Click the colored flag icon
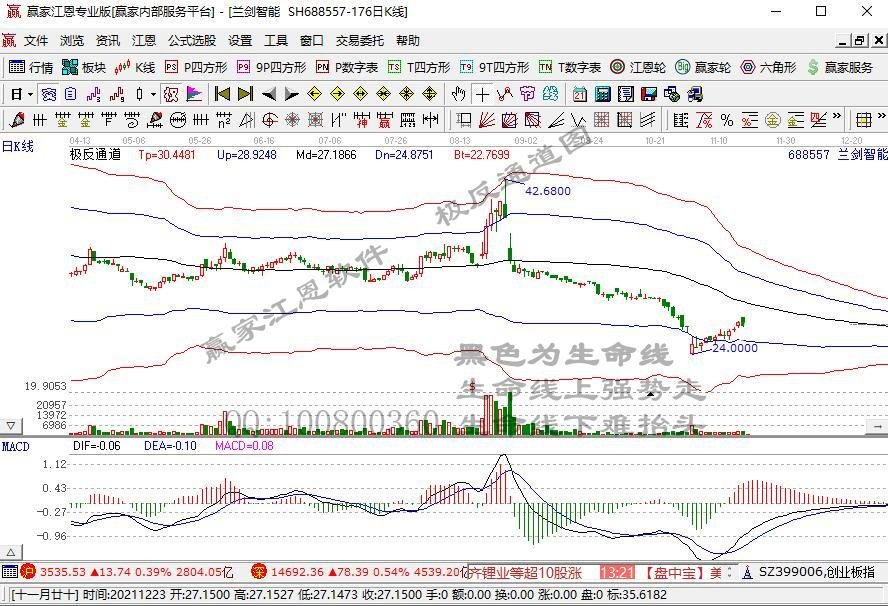The width and height of the screenshot is (888, 606). point(194,94)
